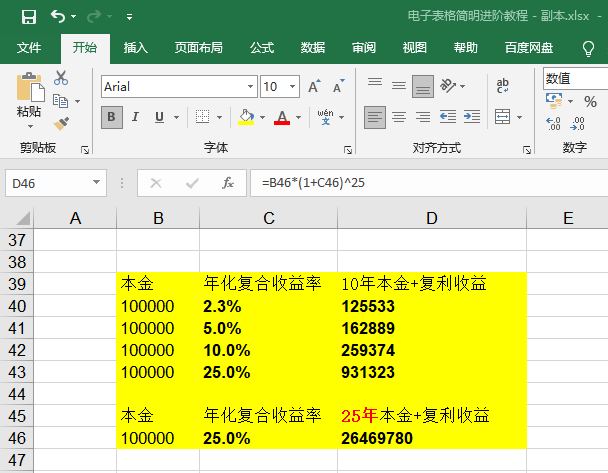This screenshot has width=608, height=473.
Task: Switch to the 数据 tab
Action: point(313,48)
